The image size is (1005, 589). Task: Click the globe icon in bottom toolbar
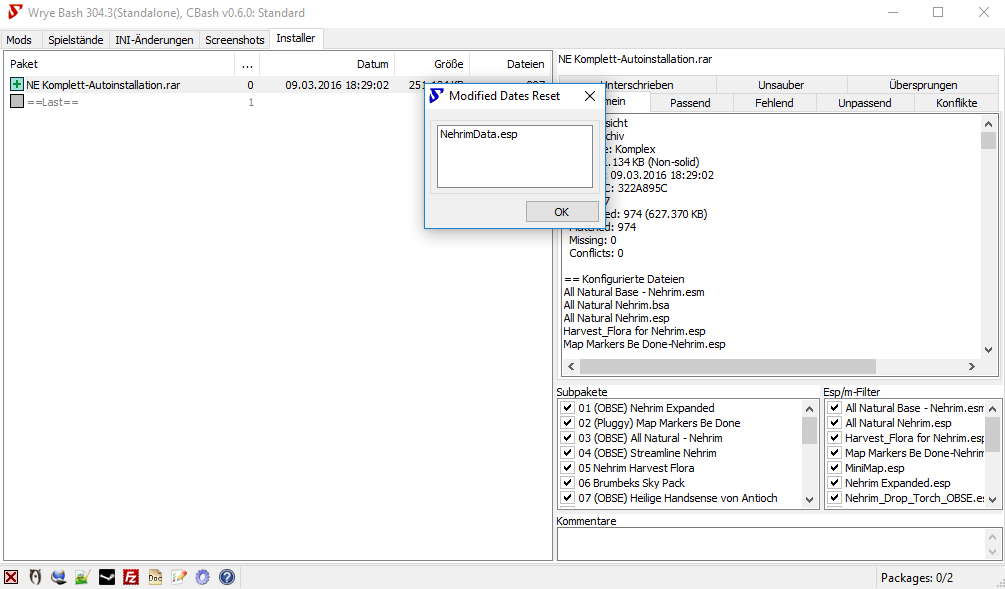[x=59, y=577]
